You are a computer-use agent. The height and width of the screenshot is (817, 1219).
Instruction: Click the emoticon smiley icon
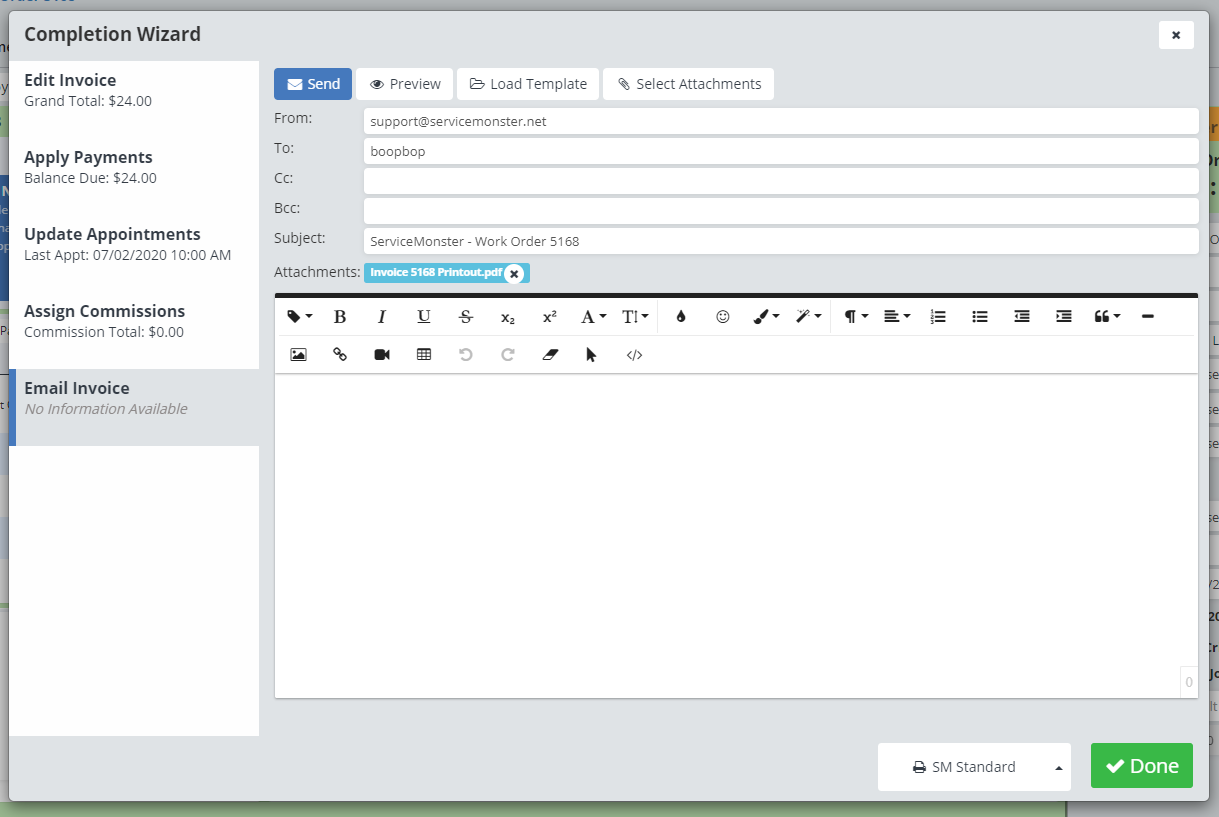pyautogui.click(x=723, y=317)
